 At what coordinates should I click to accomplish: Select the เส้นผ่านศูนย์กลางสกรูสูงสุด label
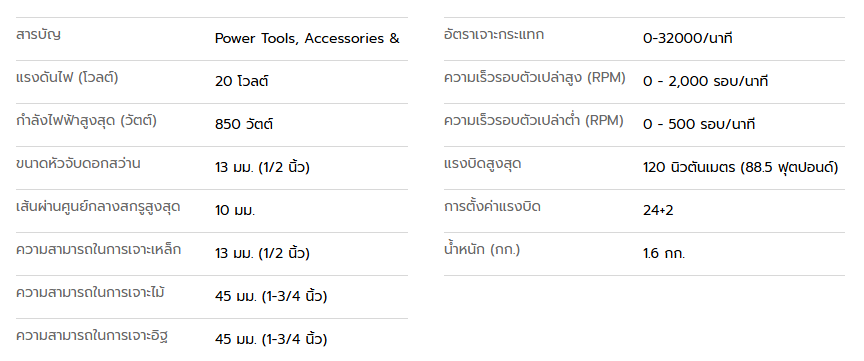tap(98, 207)
